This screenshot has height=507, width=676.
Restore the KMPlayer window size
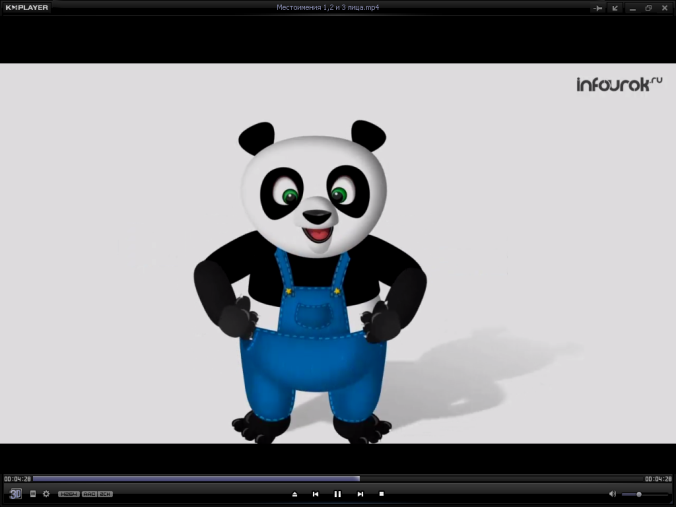click(648, 8)
